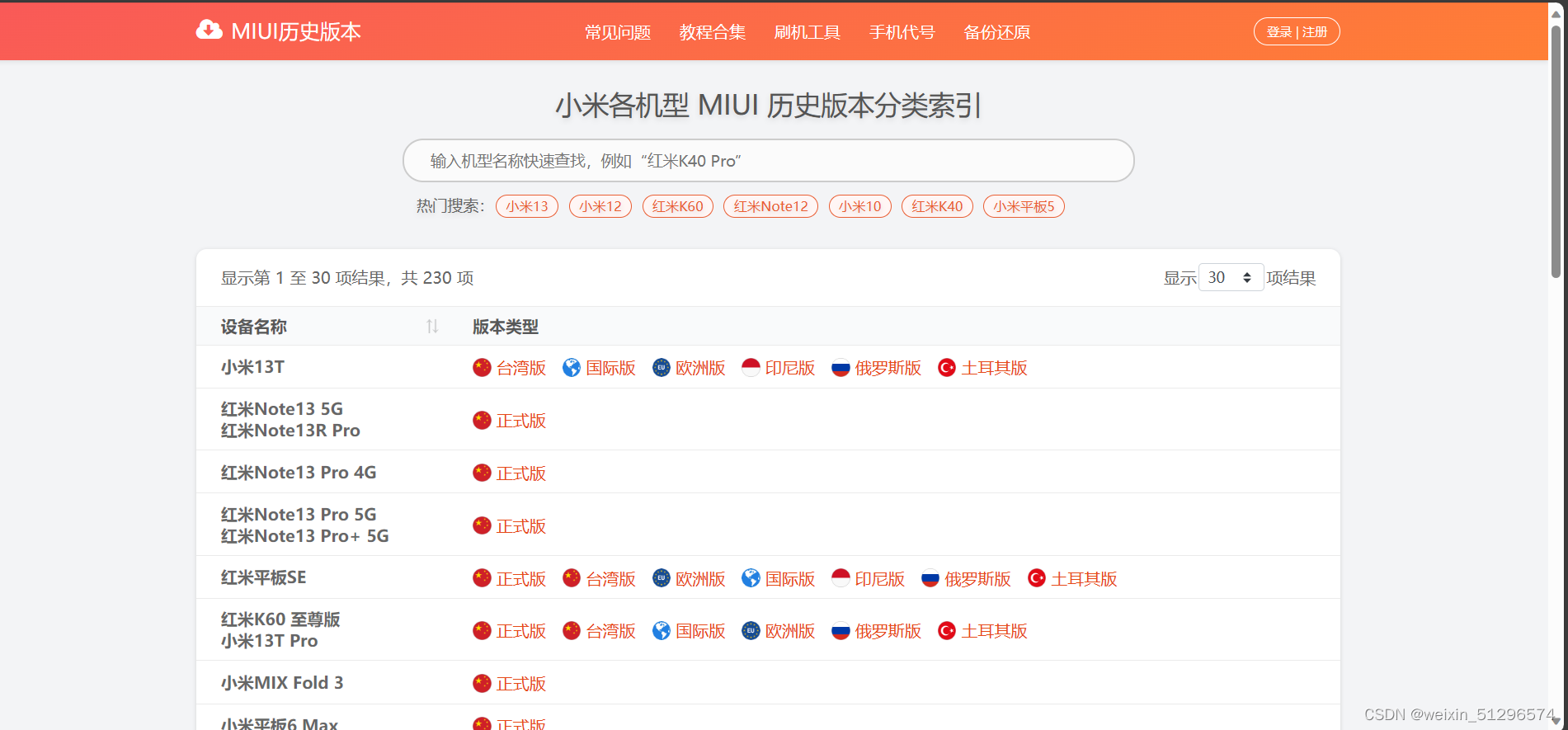1568x730 pixels.
Task: Open the 显示 30 results-per-page dropdown
Action: [x=1231, y=278]
